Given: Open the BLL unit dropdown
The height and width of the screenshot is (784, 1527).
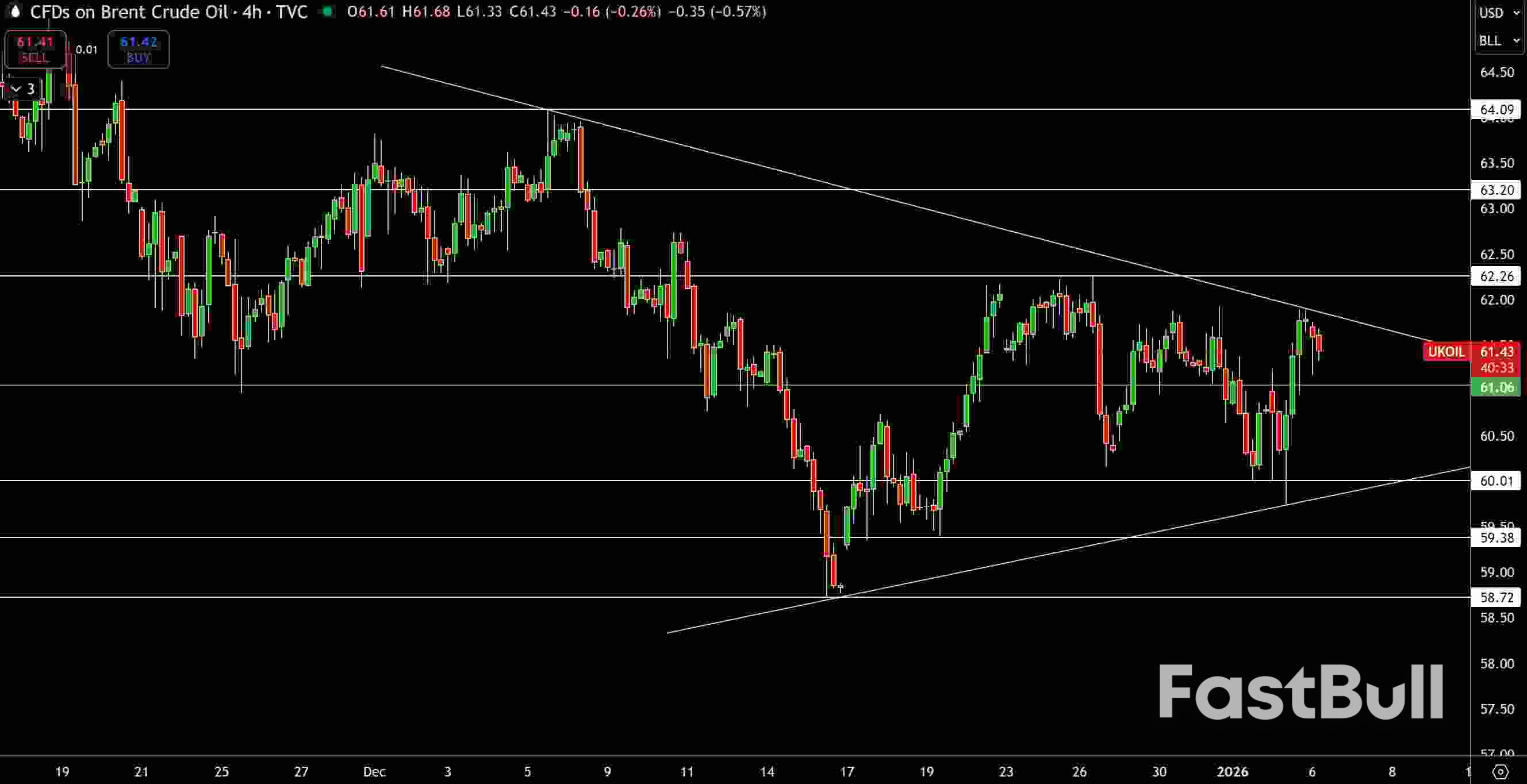Looking at the screenshot, I should tap(1498, 40).
